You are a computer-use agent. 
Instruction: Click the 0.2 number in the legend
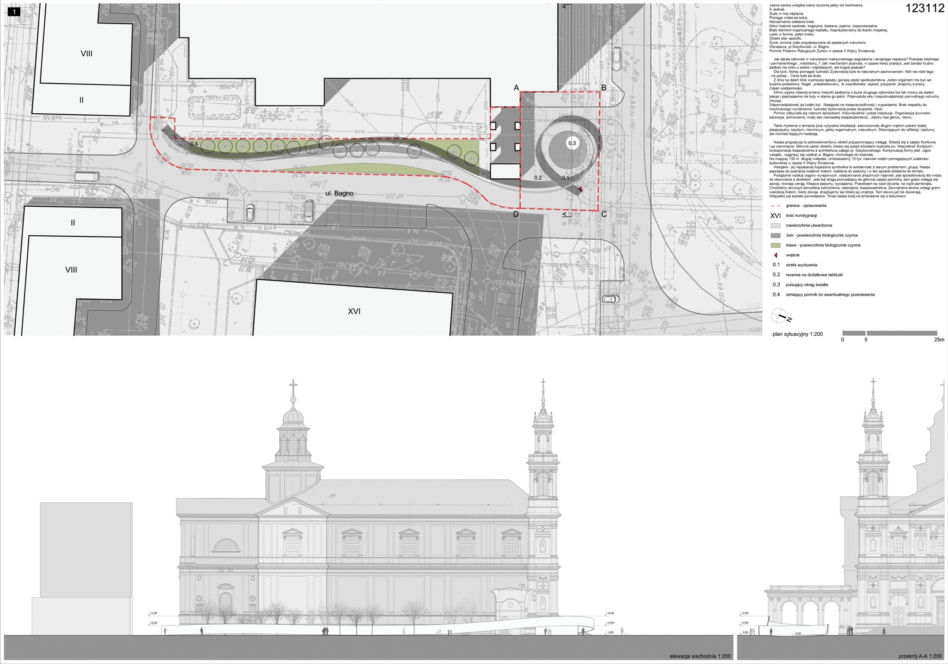(776, 275)
